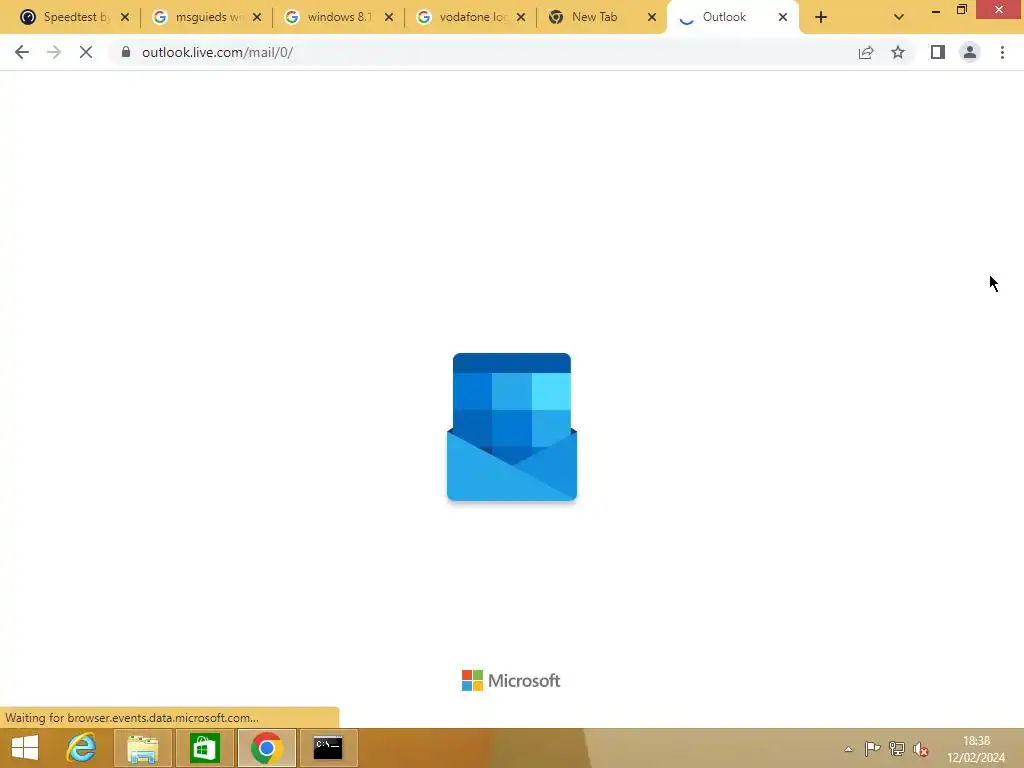1024x768 pixels.
Task: View site security lock info
Action: click(x=126, y=52)
